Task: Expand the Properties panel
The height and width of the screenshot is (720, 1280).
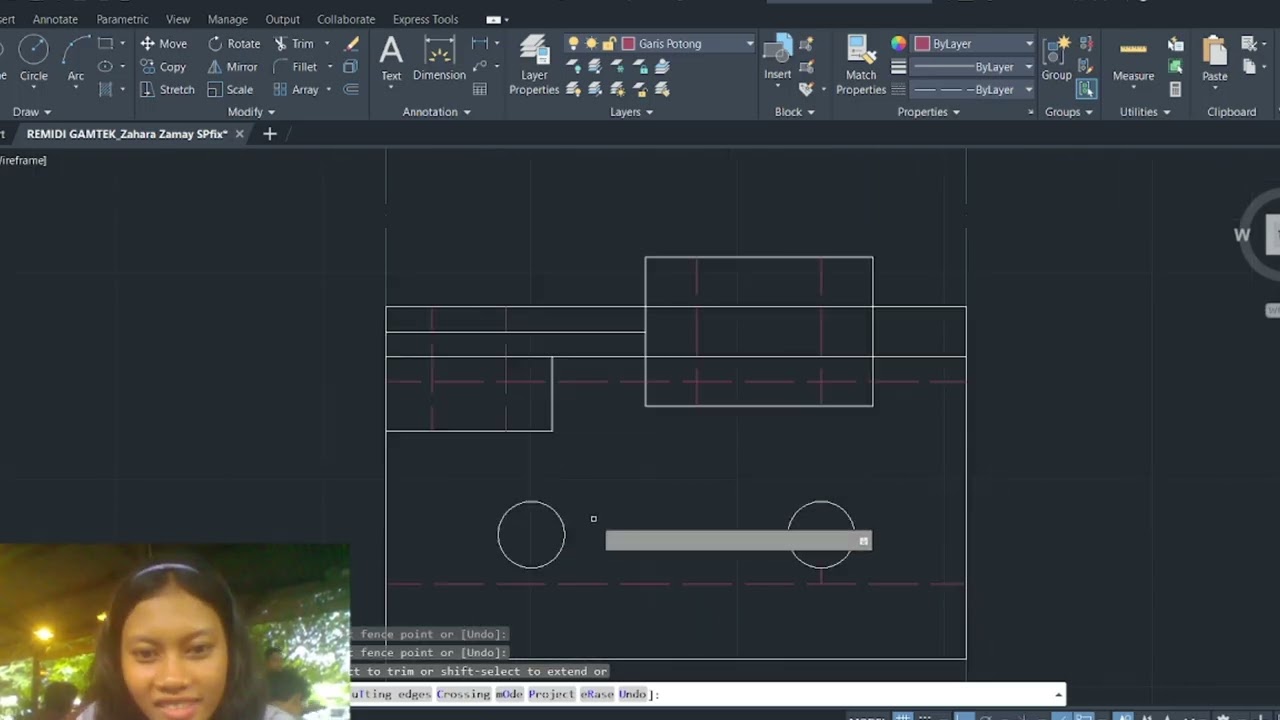Action: coord(929,112)
